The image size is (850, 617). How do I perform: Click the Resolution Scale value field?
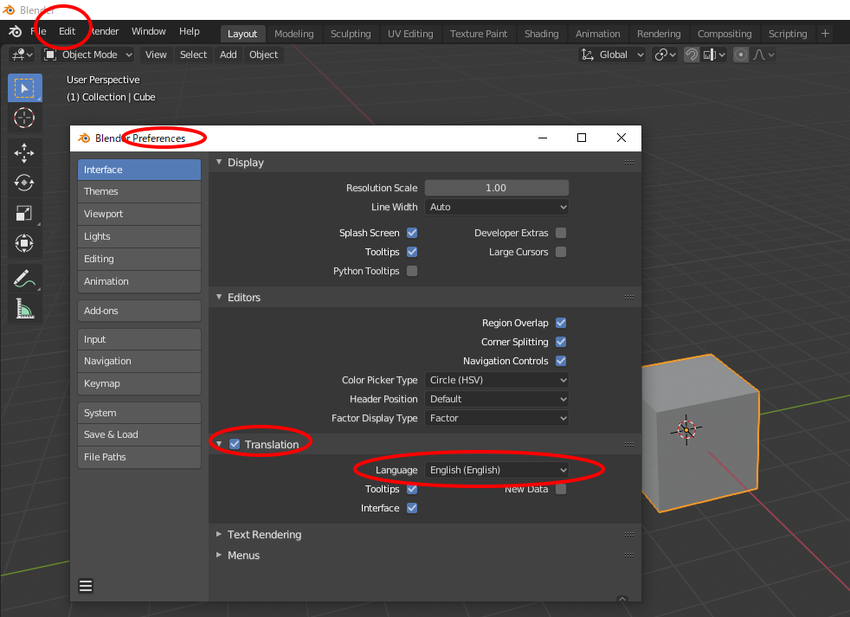497,188
